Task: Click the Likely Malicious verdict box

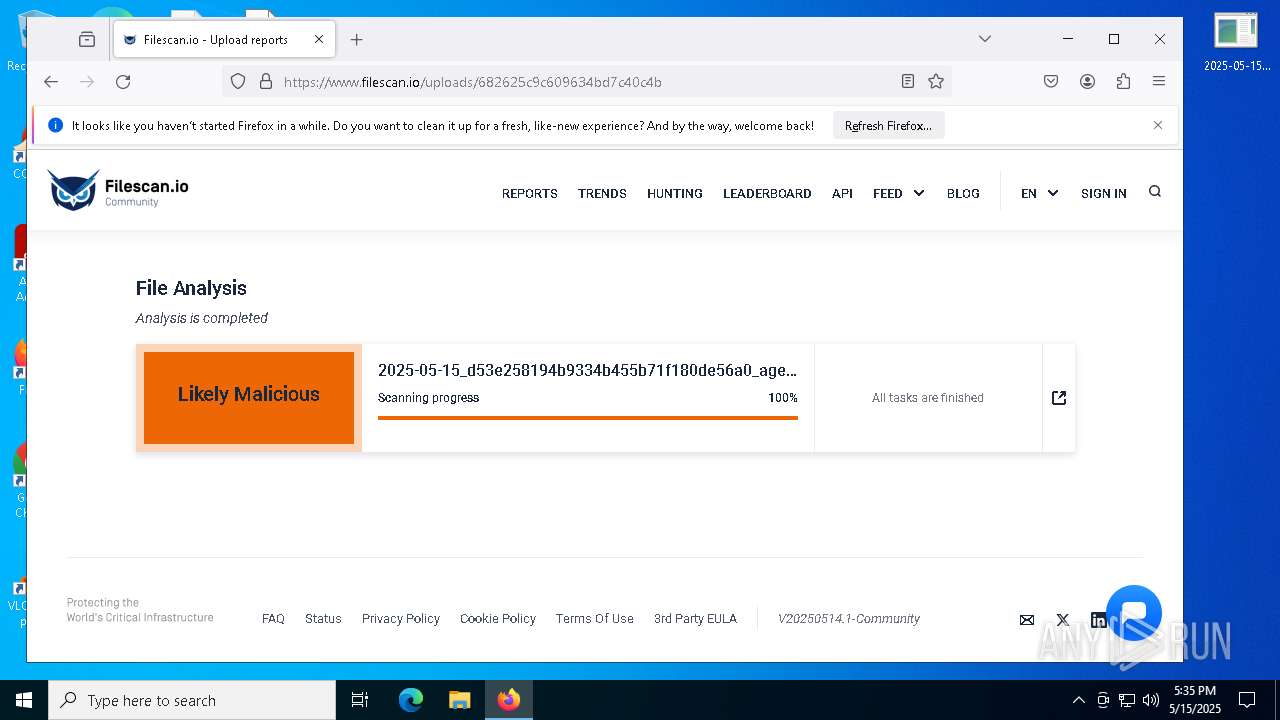Action: pos(249,397)
